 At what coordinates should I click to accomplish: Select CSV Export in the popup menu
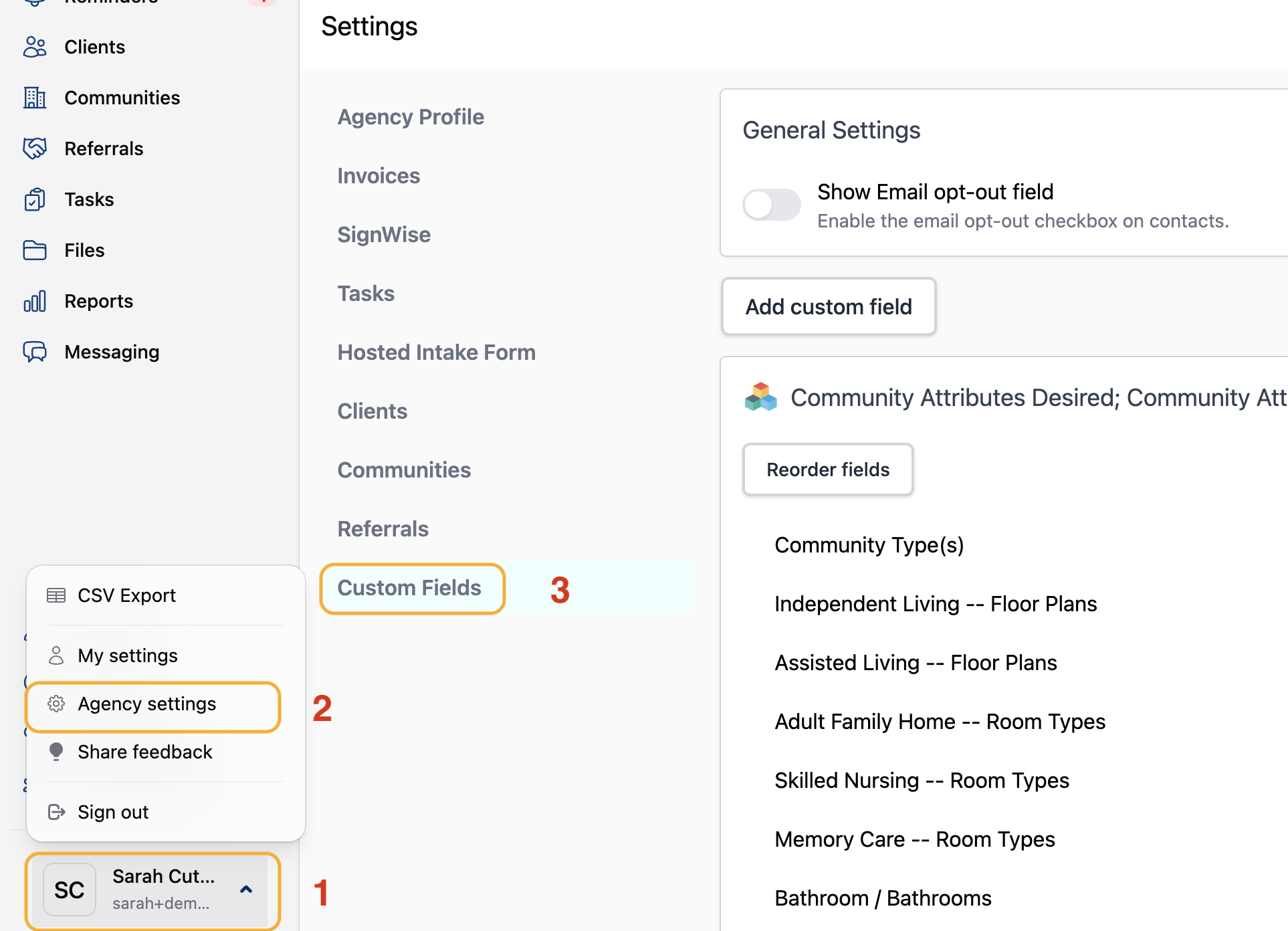click(126, 595)
